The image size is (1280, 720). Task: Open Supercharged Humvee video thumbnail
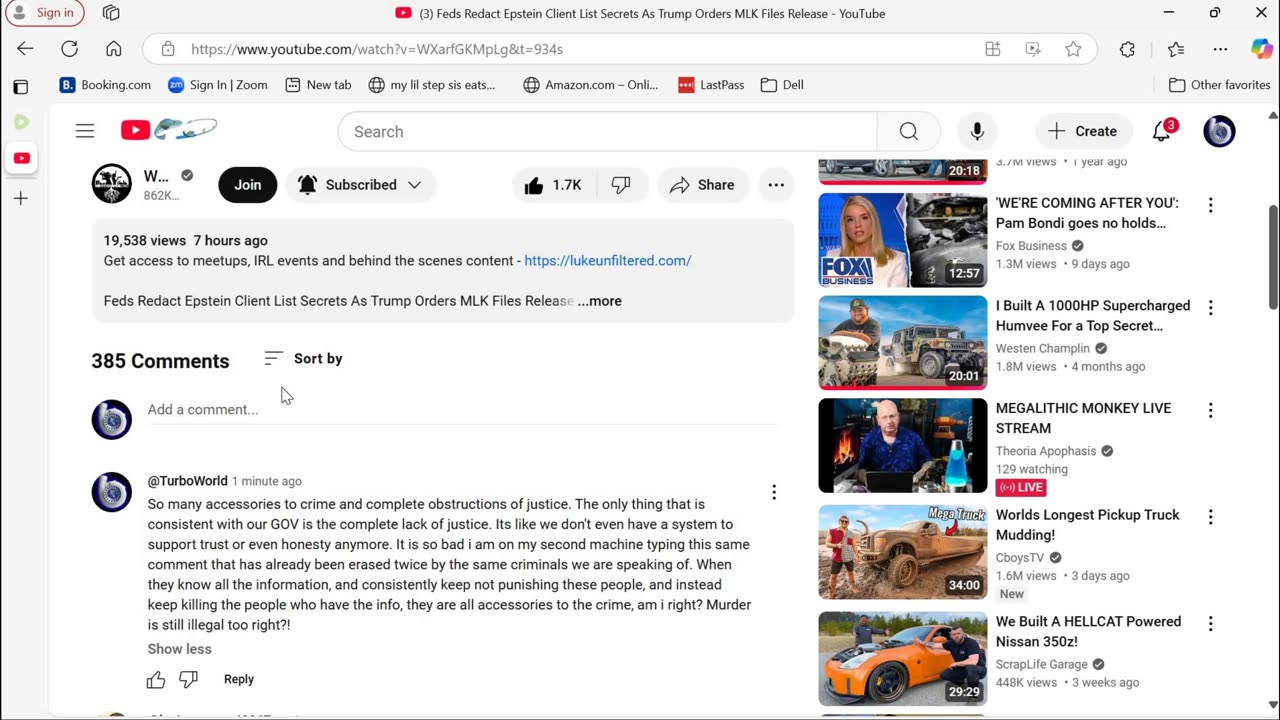click(x=903, y=343)
